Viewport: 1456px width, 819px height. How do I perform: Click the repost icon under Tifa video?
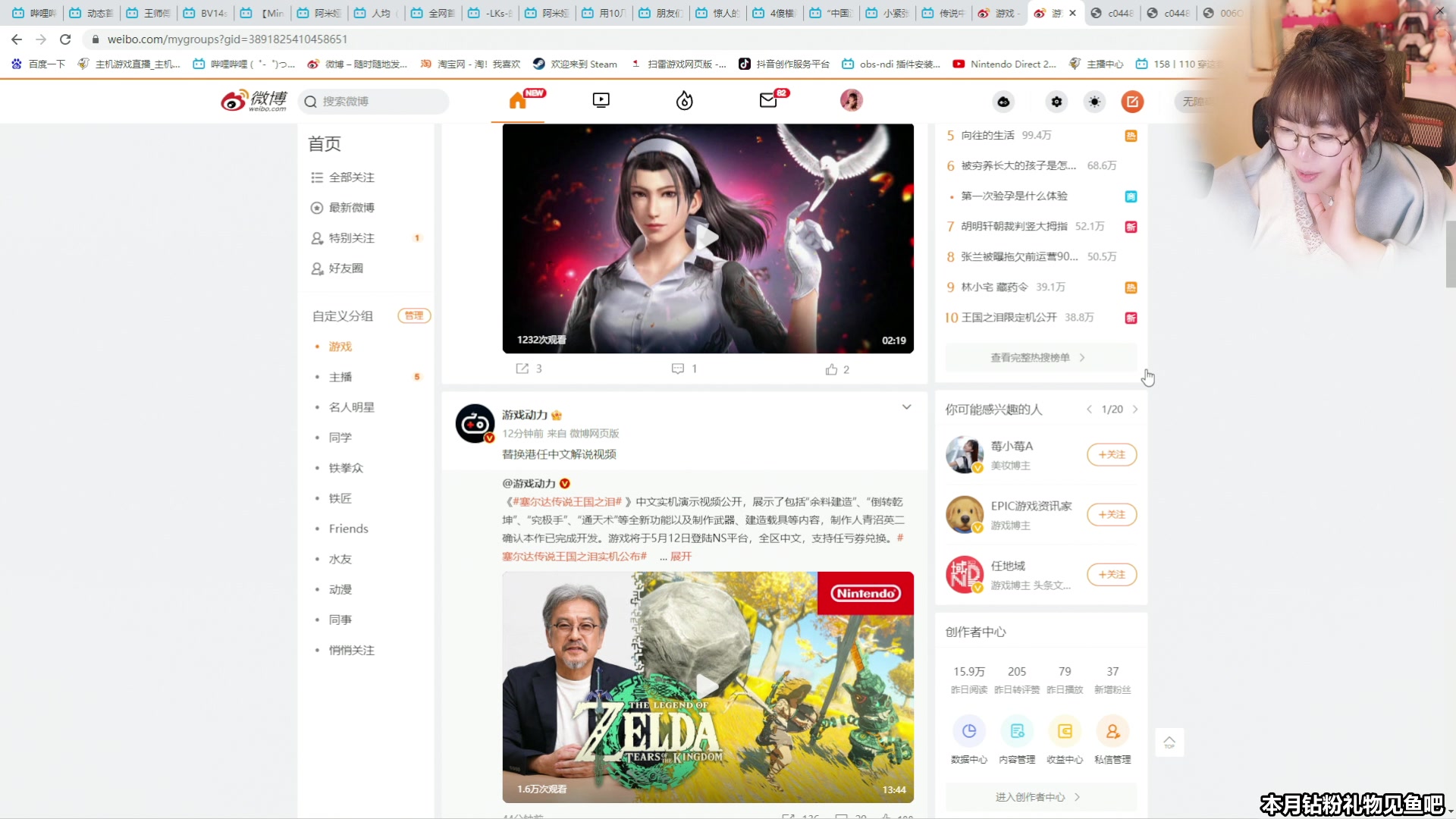522,369
